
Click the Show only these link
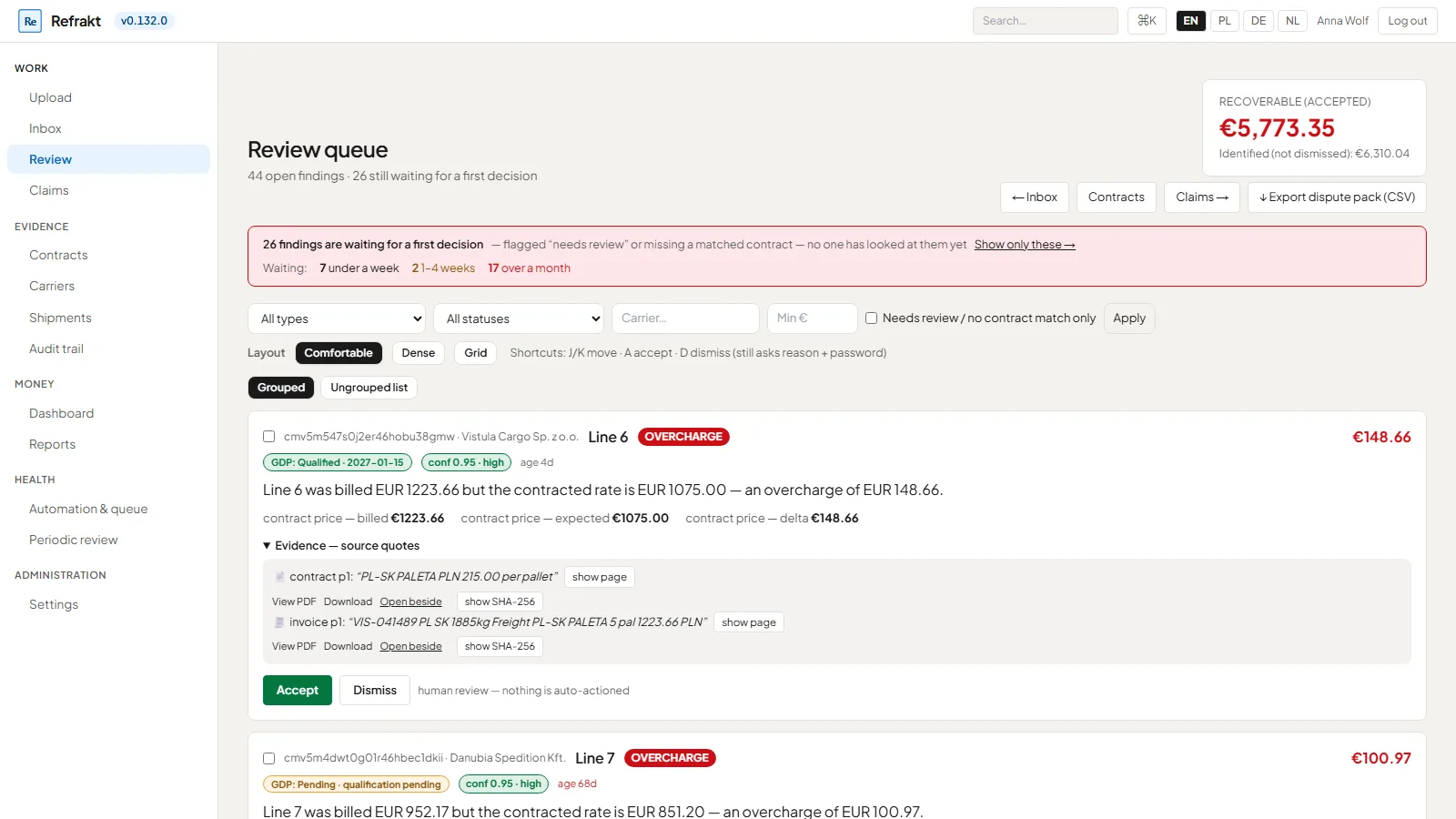[x=1025, y=245]
